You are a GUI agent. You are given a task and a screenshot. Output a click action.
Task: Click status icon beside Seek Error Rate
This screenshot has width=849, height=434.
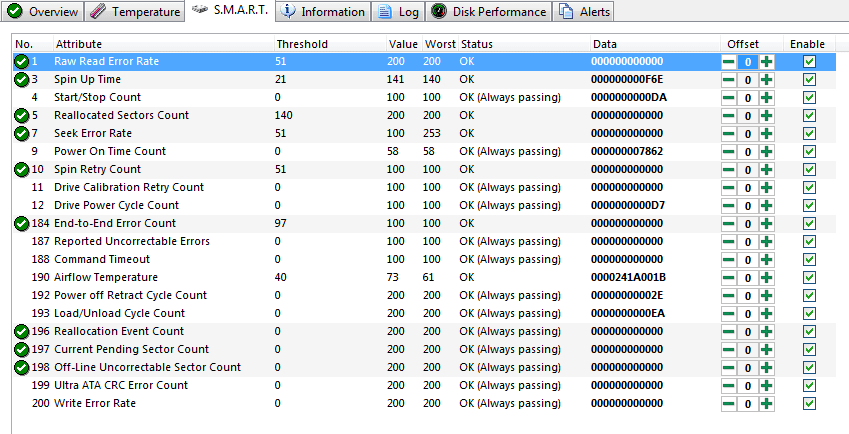pyautogui.click(x=21, y=134)
